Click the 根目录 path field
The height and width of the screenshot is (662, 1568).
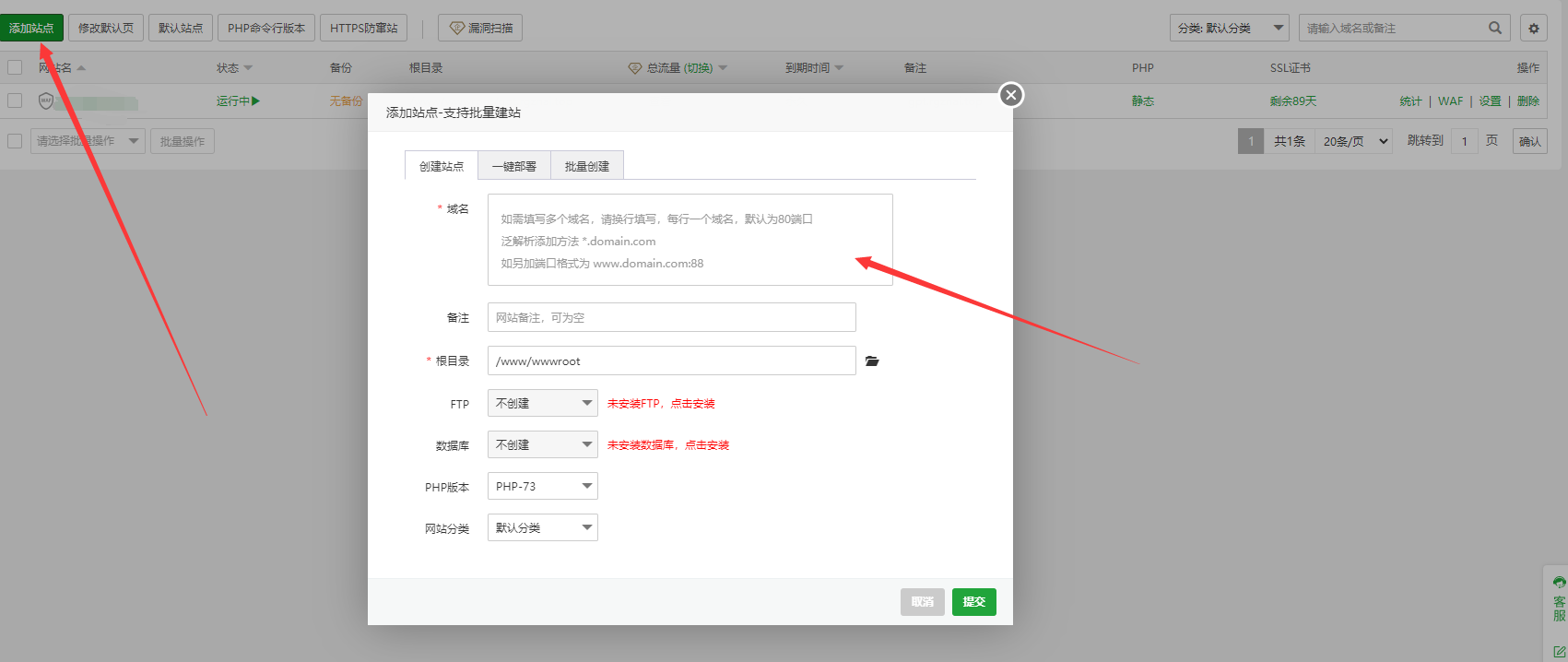[672, 361]
